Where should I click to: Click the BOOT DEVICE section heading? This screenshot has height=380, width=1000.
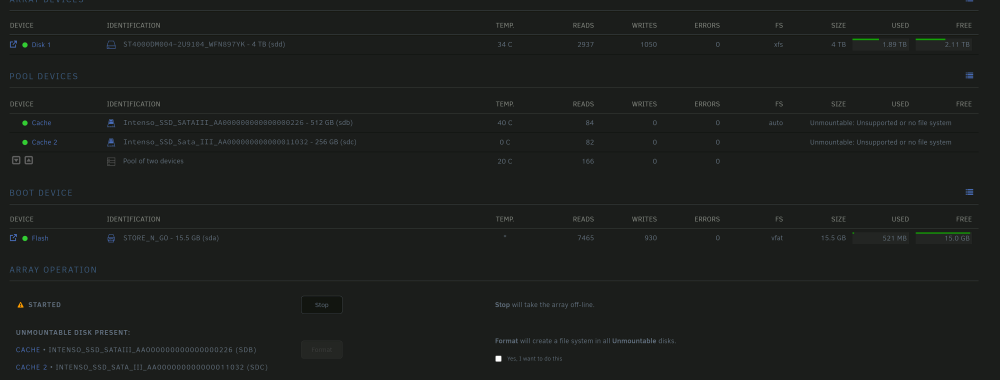click(x=41, y=193)
